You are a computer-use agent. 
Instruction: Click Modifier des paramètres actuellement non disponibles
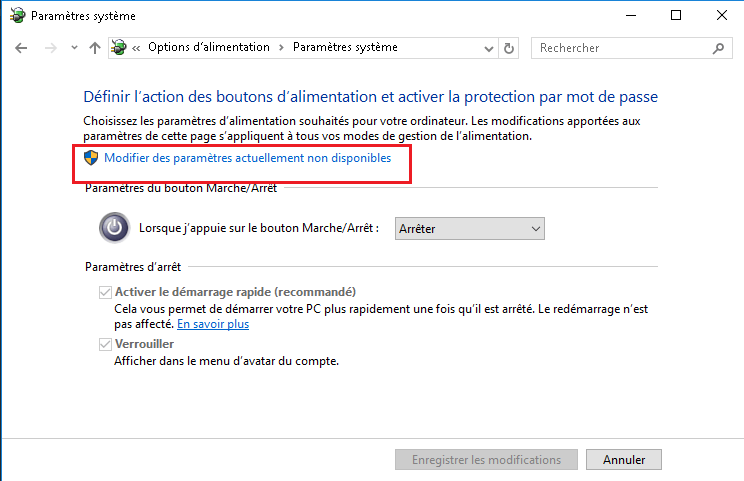[247, 158]
